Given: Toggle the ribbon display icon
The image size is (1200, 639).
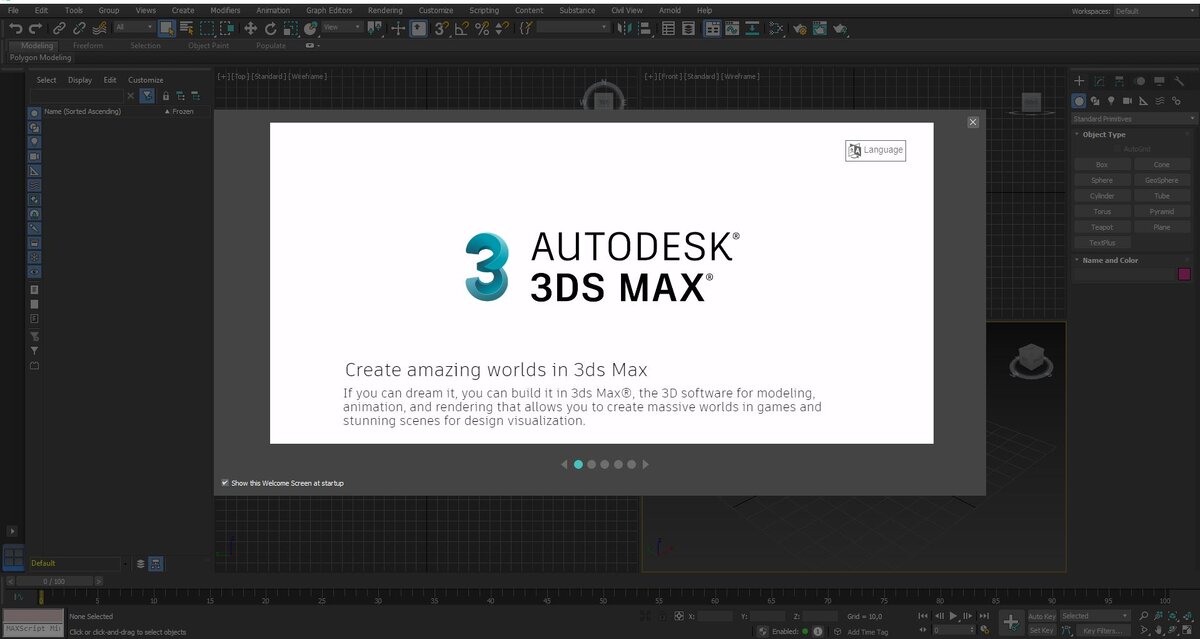Looking at the screenshot, I should click(712, 29).
